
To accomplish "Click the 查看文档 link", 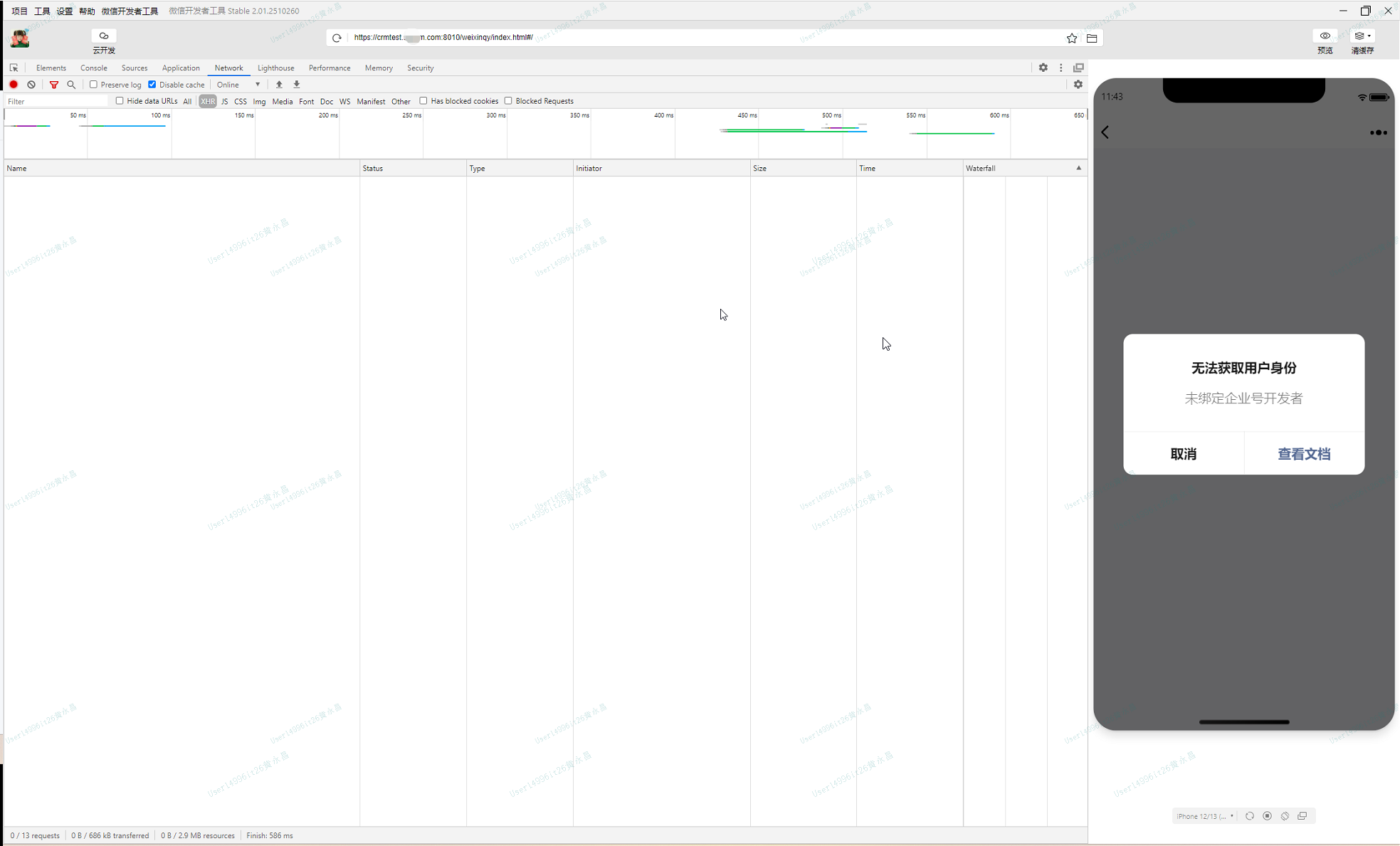I will tap(1303, 454).
